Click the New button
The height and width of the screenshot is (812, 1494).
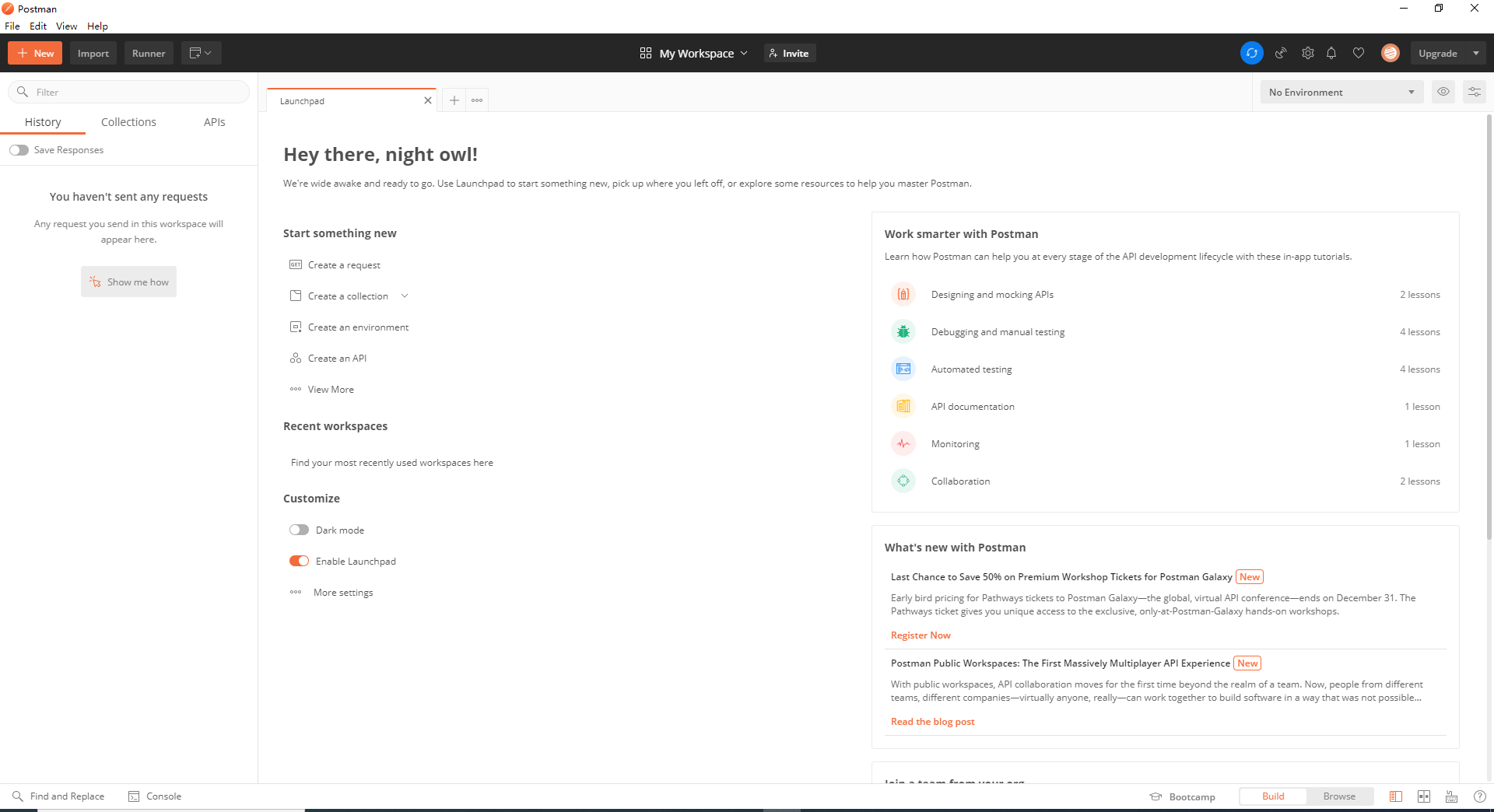pos(35,53)
